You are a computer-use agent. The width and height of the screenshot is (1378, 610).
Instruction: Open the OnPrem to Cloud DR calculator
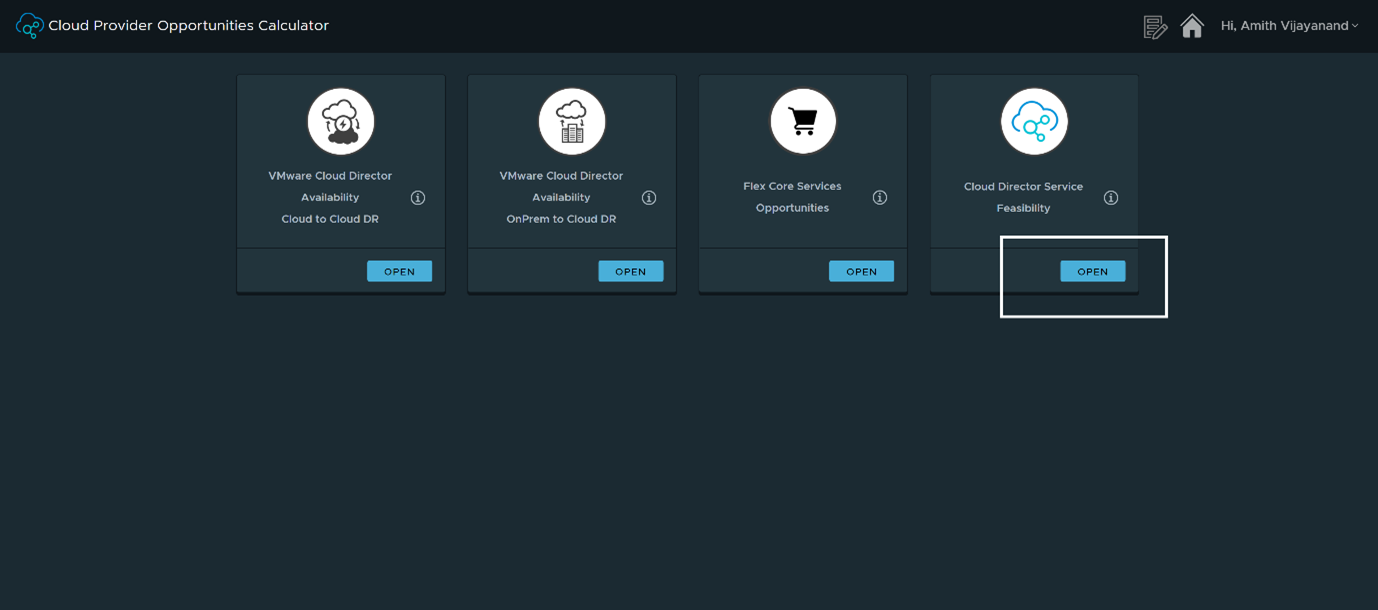point(630,271)
